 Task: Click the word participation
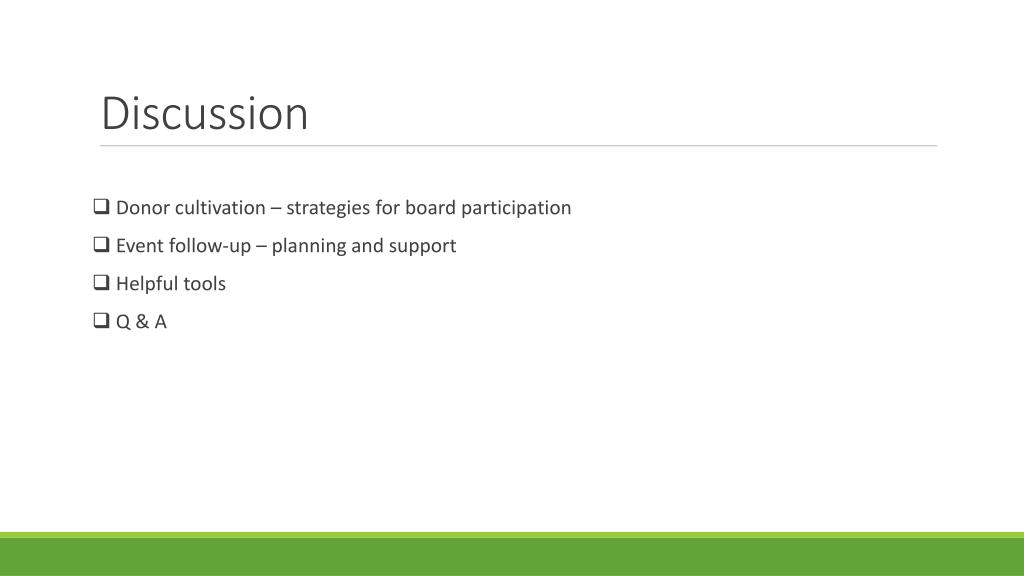pyautogui.click(x=516, y=208)
